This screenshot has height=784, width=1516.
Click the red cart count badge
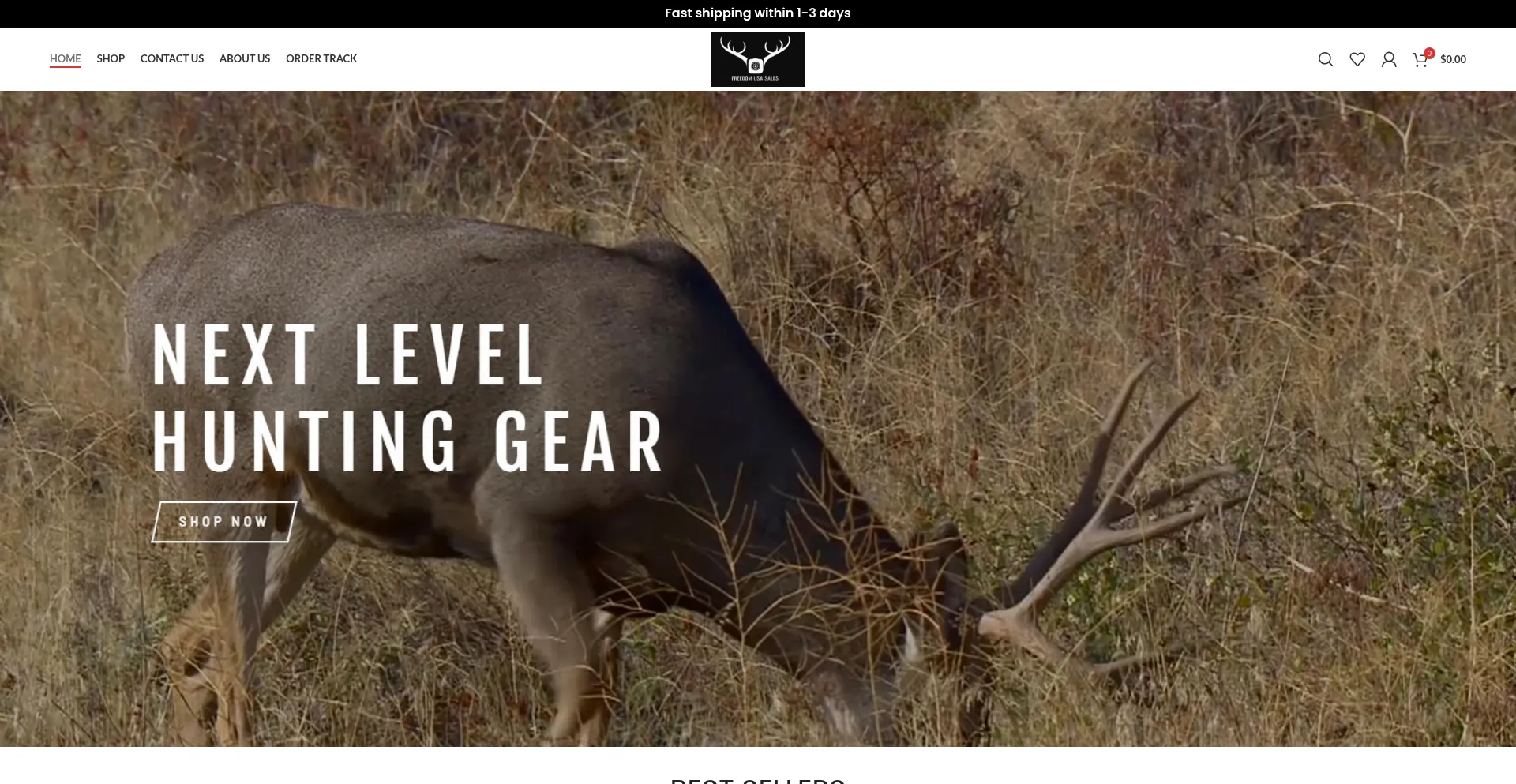(x=1429, y=54)
